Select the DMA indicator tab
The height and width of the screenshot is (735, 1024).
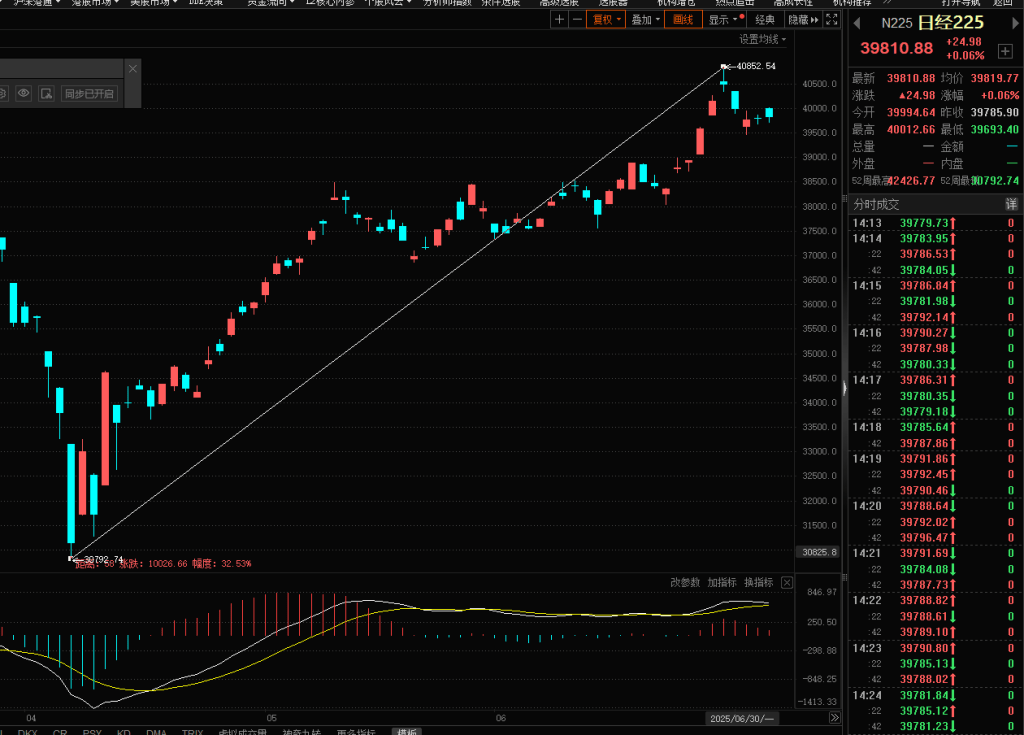[x=156, y=732]
